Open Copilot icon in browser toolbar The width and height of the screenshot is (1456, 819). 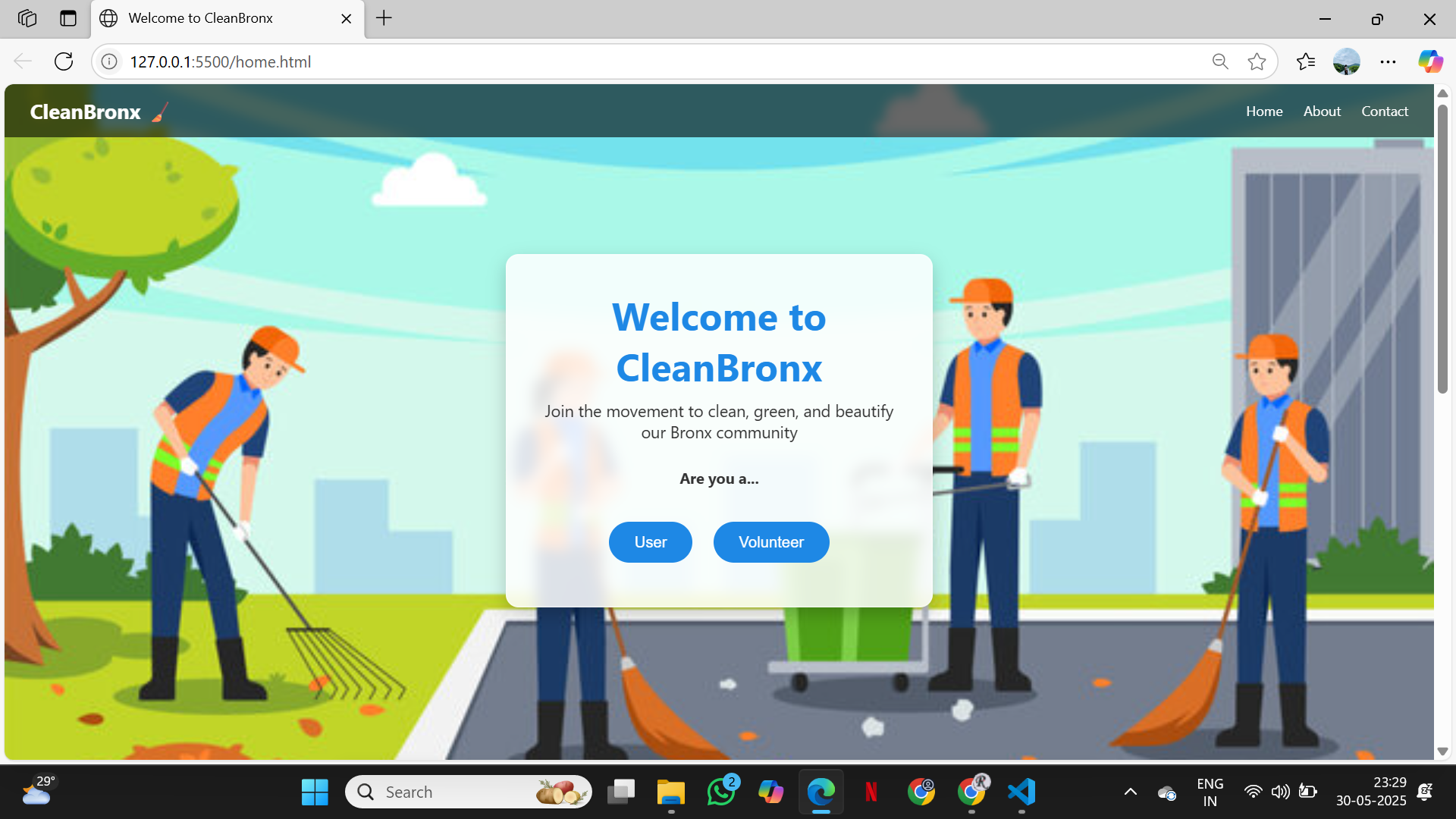click(1430, 61)
